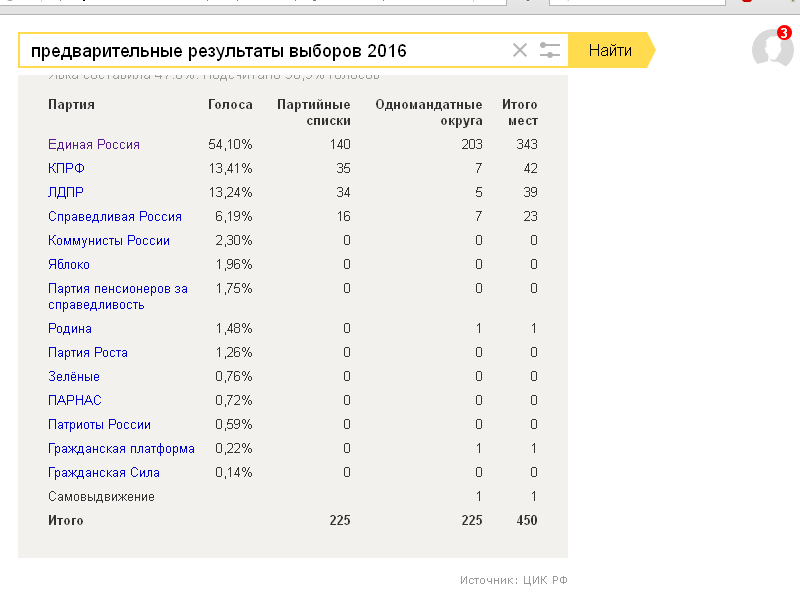Focus the search input field
This screenshot has width=800, height=600.
(x=265, y=51)
